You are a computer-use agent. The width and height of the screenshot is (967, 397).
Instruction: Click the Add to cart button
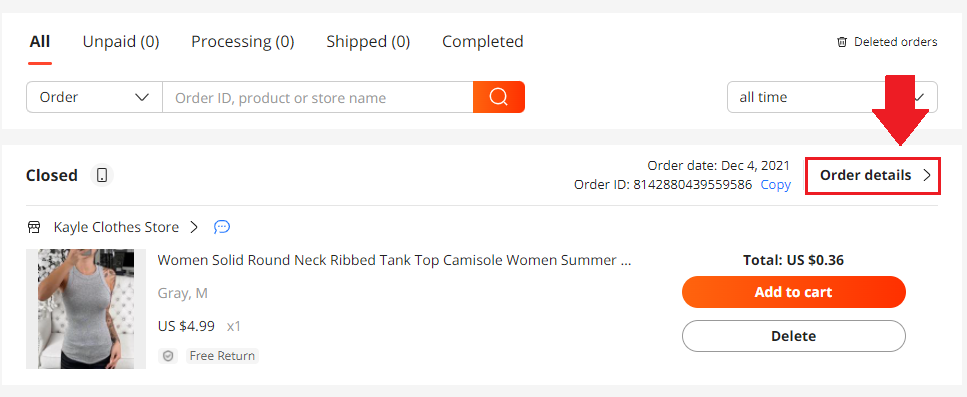[x=794, y=292]
